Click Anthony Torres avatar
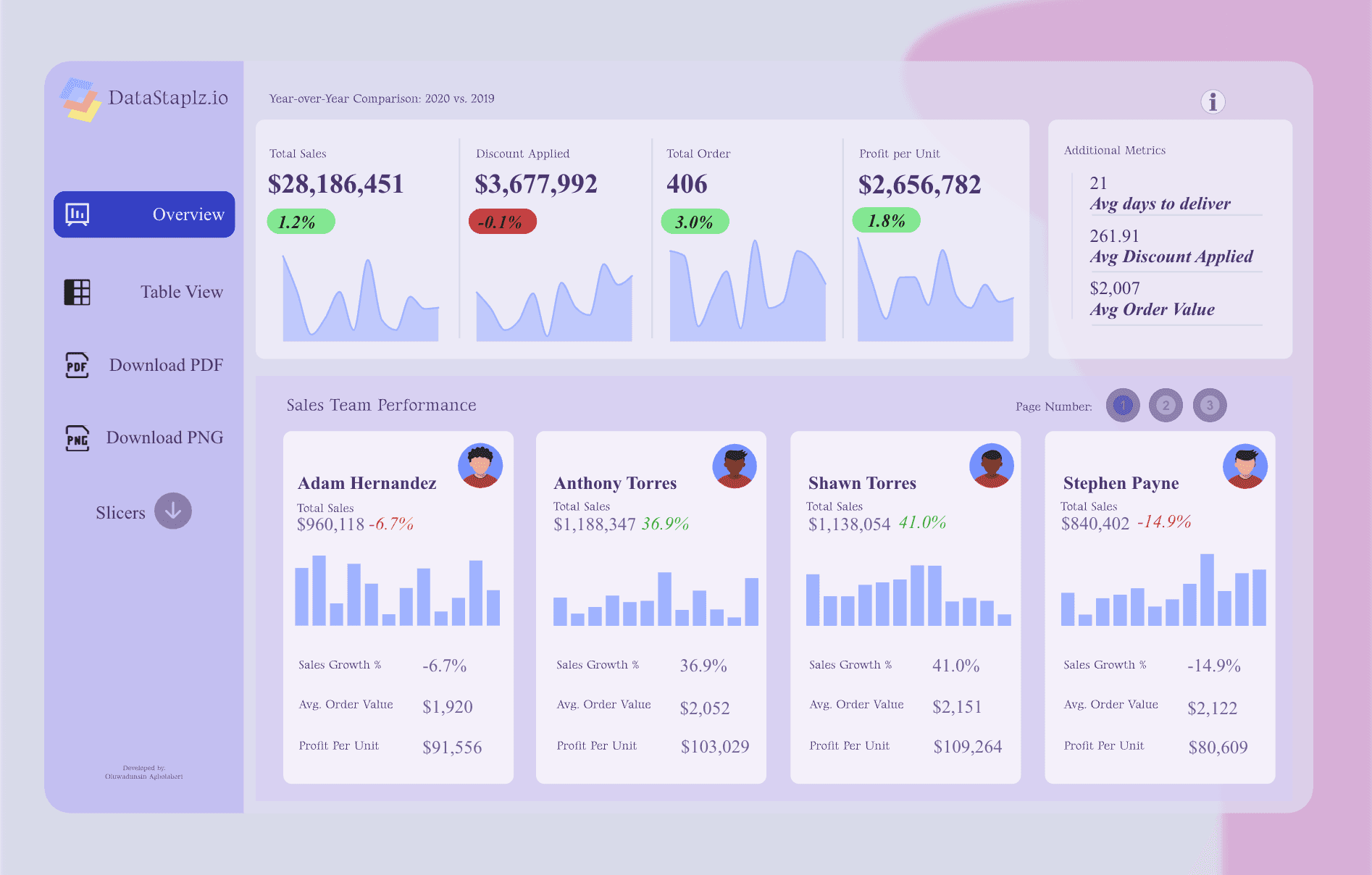The width and height of the screenshot is (1372, 875). coord(735,466)
